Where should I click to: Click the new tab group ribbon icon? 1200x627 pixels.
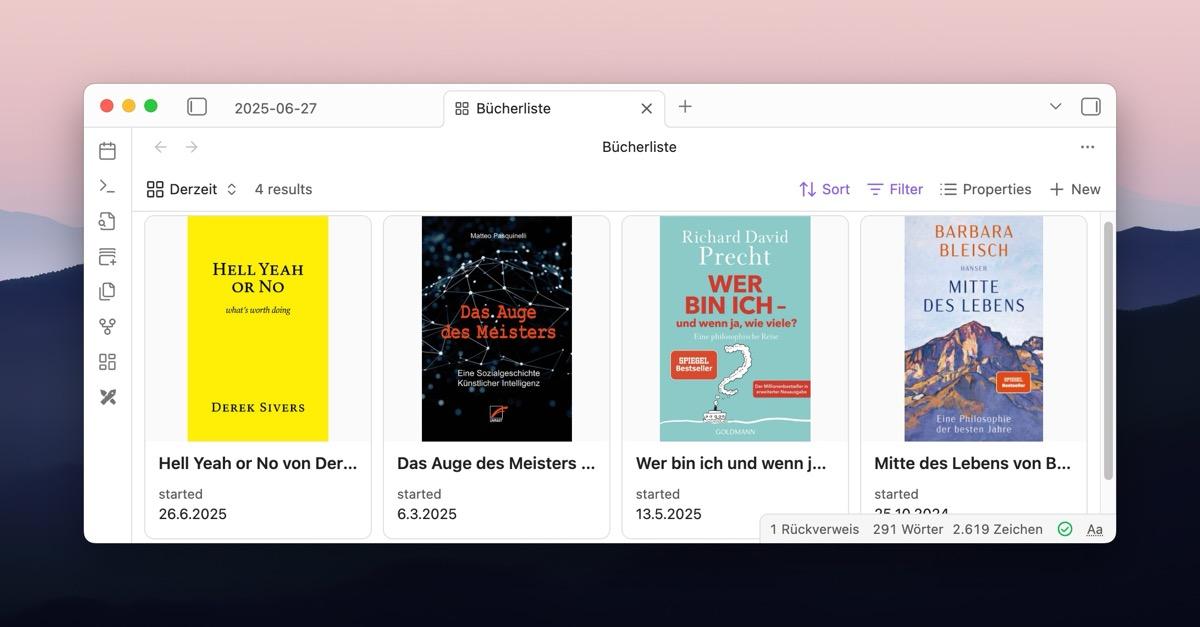pos(107,257)
